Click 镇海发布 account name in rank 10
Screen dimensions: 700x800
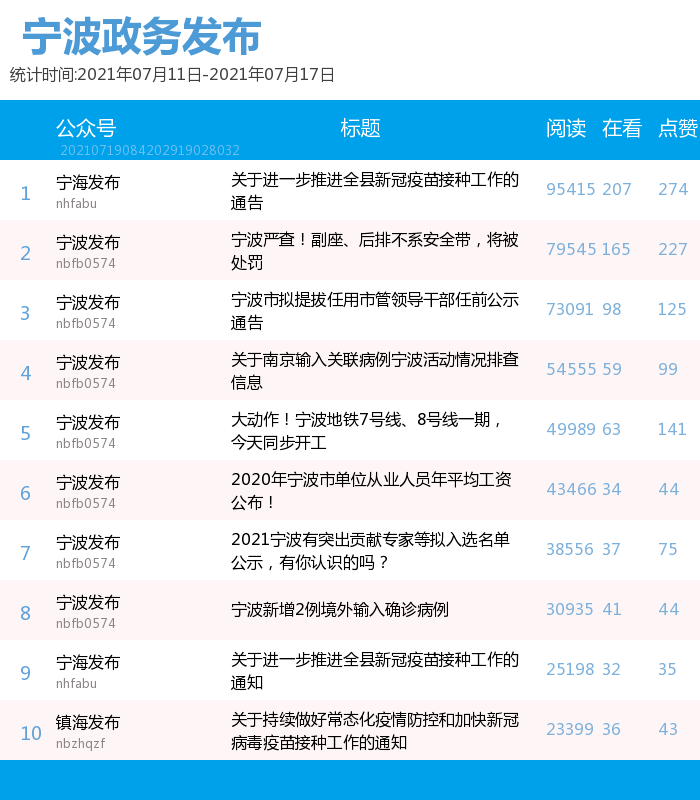88,722
